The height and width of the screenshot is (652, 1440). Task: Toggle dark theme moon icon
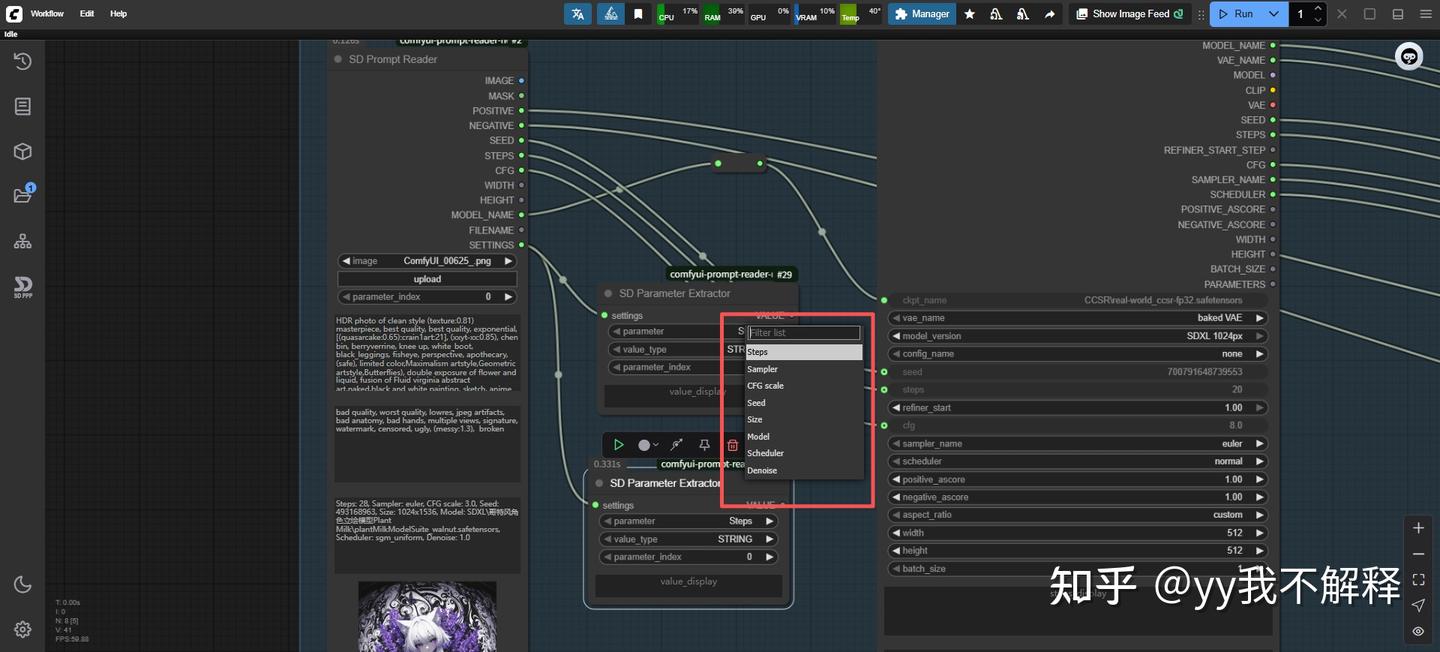click(x=22, y=584)
